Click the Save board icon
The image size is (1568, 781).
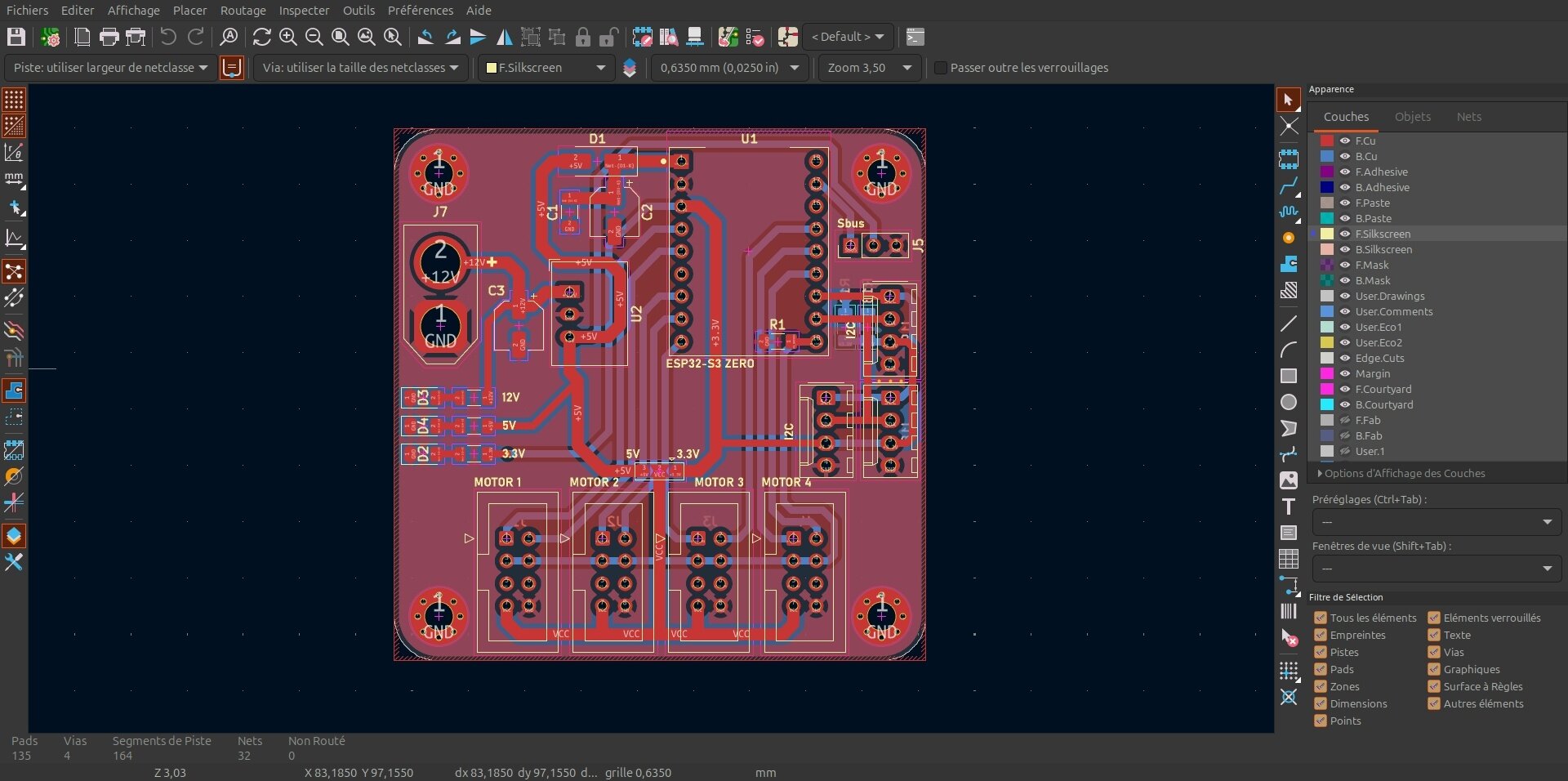click(16, 37)
